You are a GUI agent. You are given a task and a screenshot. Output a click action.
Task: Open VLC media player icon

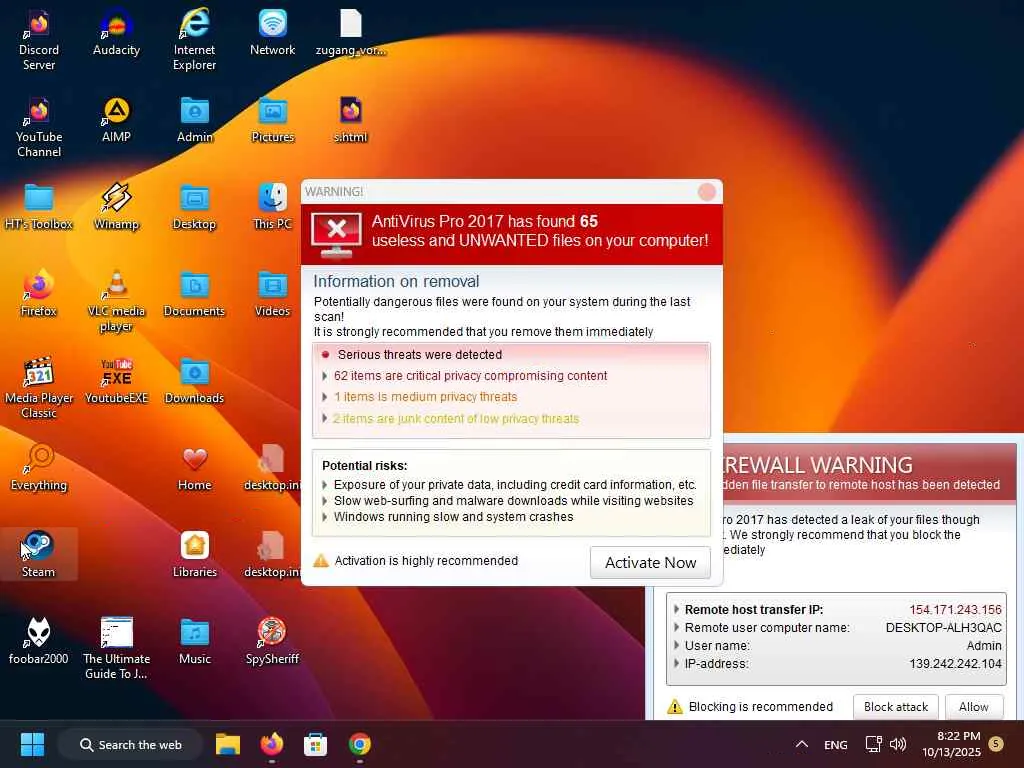(x=116, y=301)
